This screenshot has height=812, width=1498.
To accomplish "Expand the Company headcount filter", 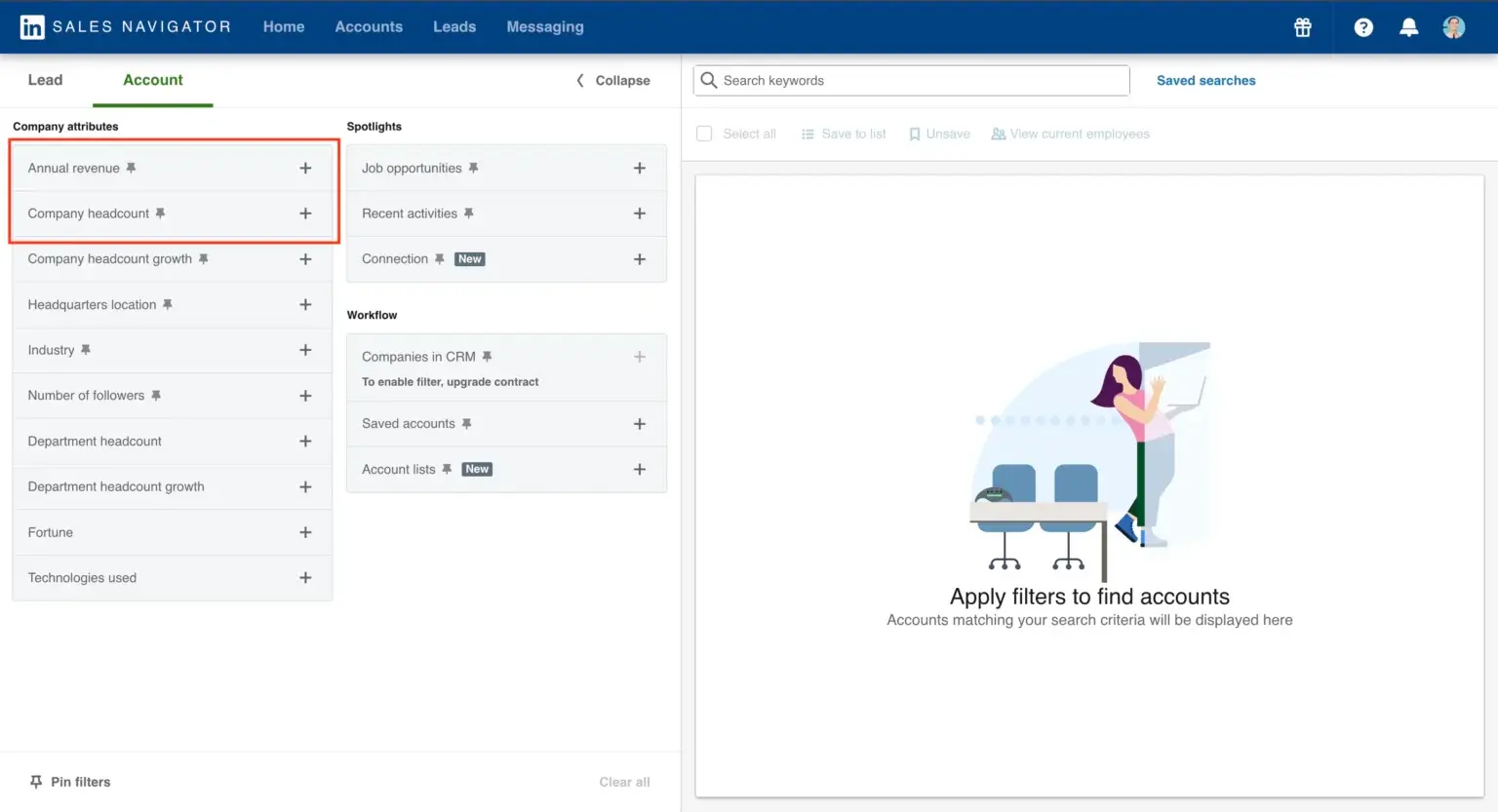I will [x=305, y=213].
